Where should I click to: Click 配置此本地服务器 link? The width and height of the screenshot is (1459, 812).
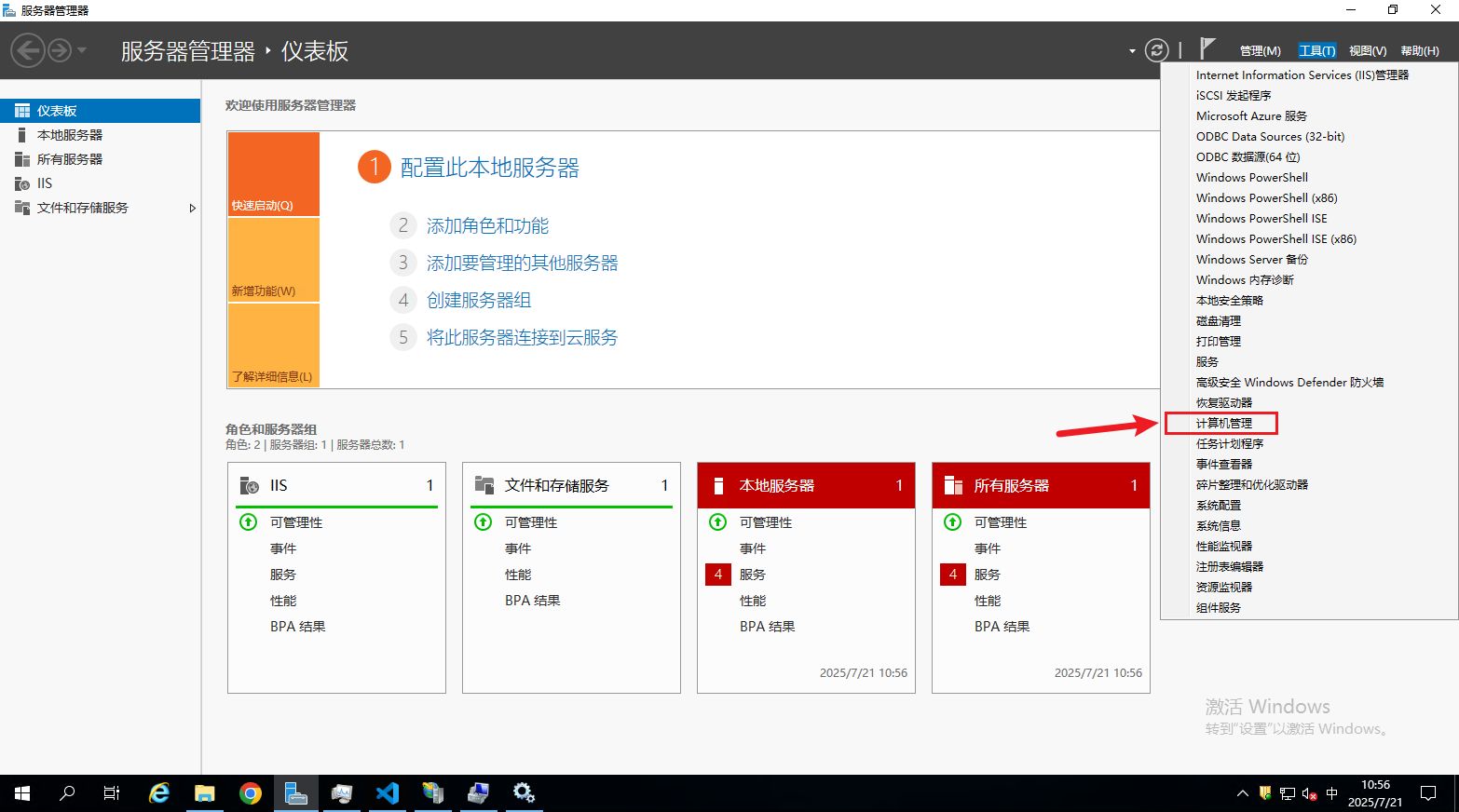click(489, 168)
